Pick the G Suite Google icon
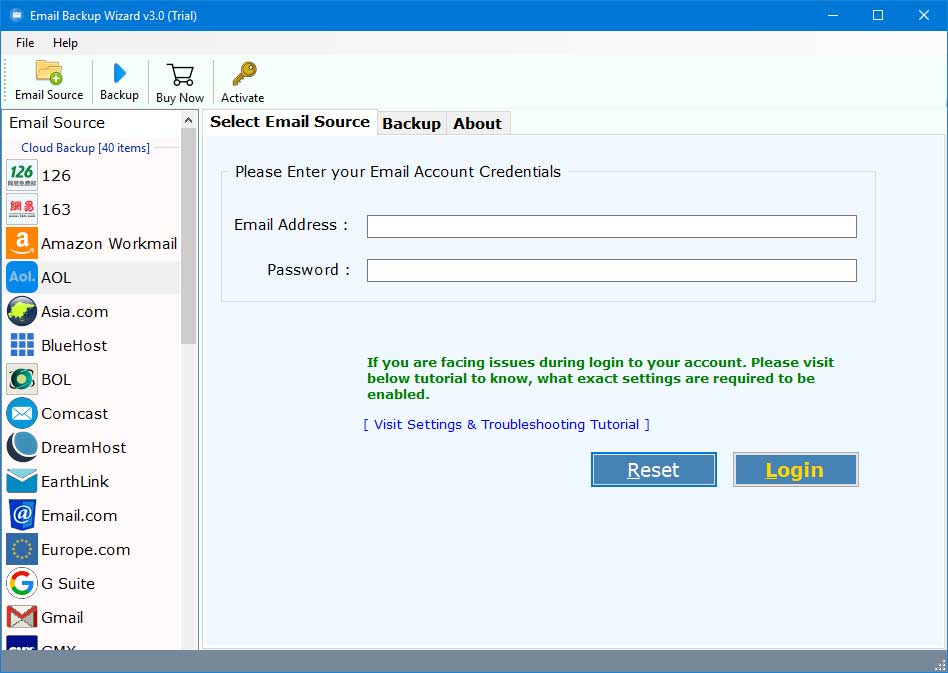This screenshot has width=948, height=673. [x=22, y=584]
